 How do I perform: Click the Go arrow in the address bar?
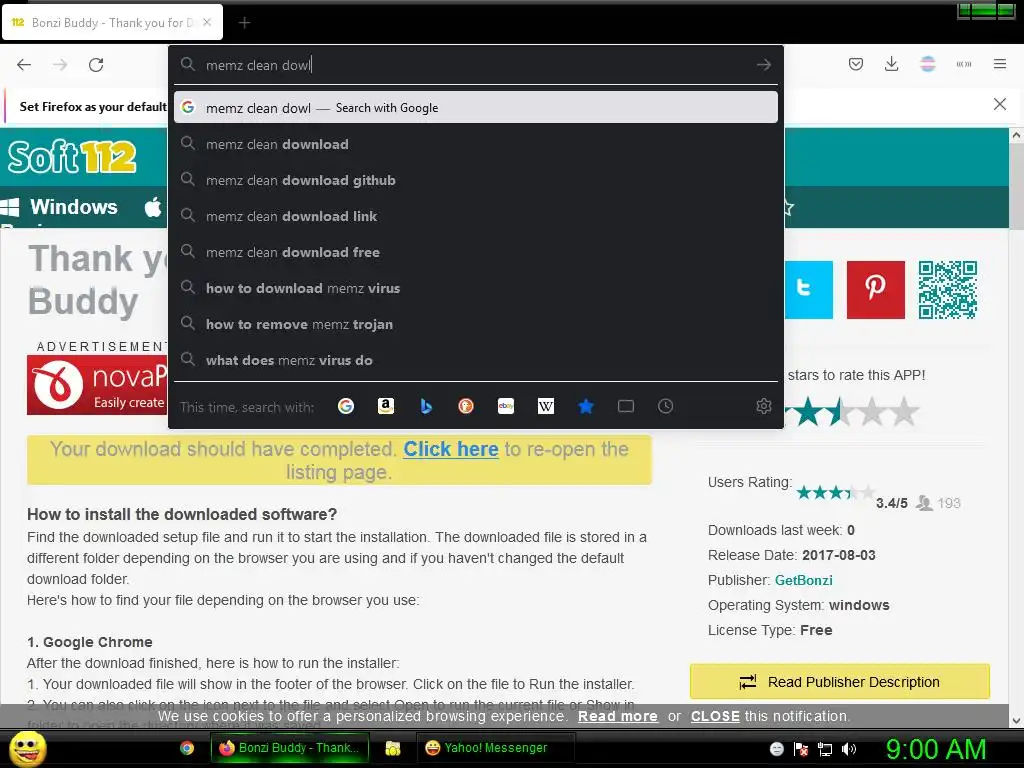tap(763, 65)
